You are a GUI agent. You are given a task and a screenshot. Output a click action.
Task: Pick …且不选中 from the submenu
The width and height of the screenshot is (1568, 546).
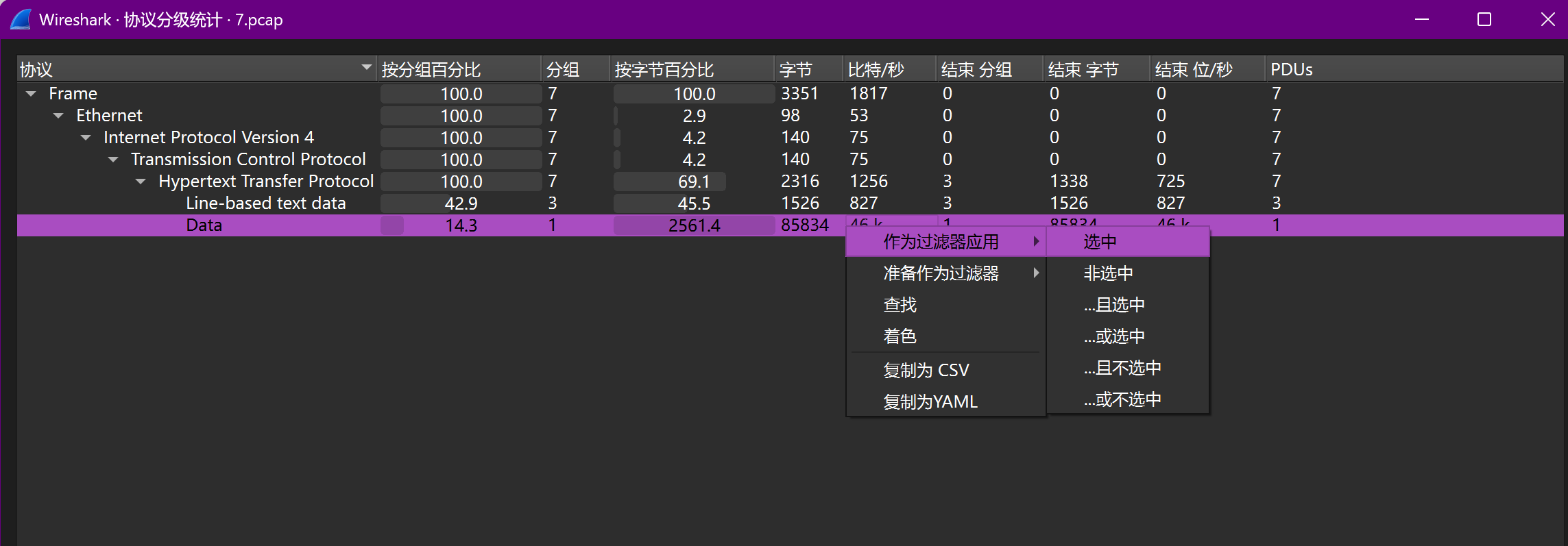[x=1122, y=368]
